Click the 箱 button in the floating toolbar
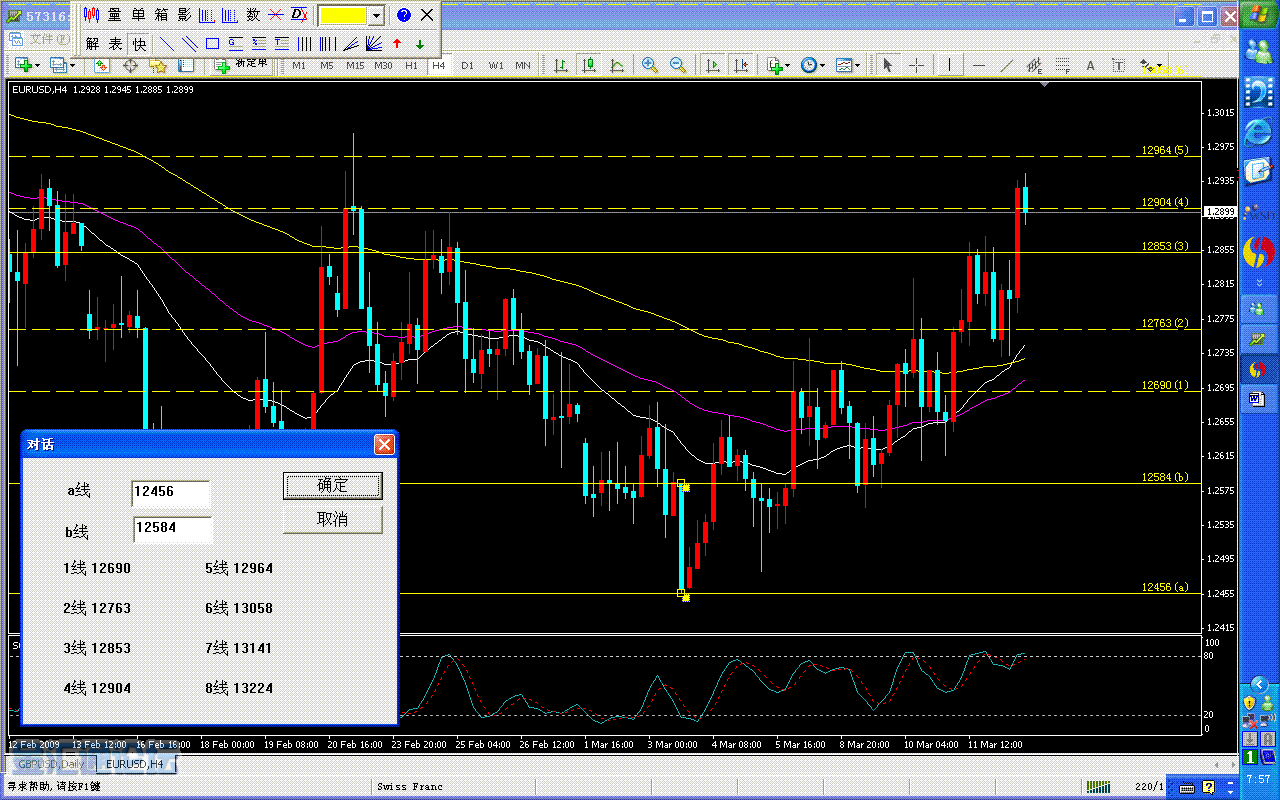Image resolution: width=1280 pixels, height=800 pixels. [161, 15]
